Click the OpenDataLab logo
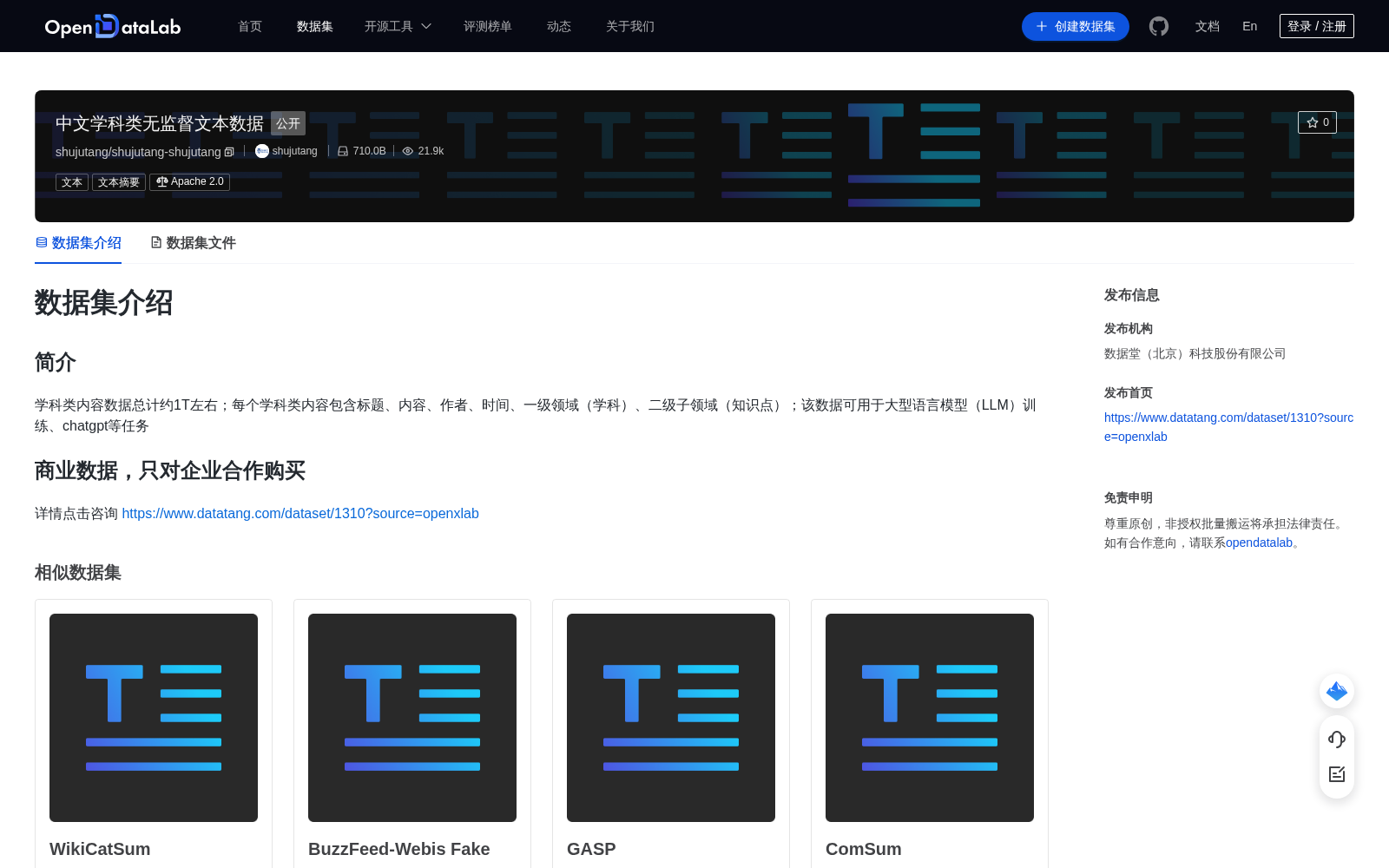The width and height of the screenshot is (1389, 868). pyautogui.click(x=113, y=26)
